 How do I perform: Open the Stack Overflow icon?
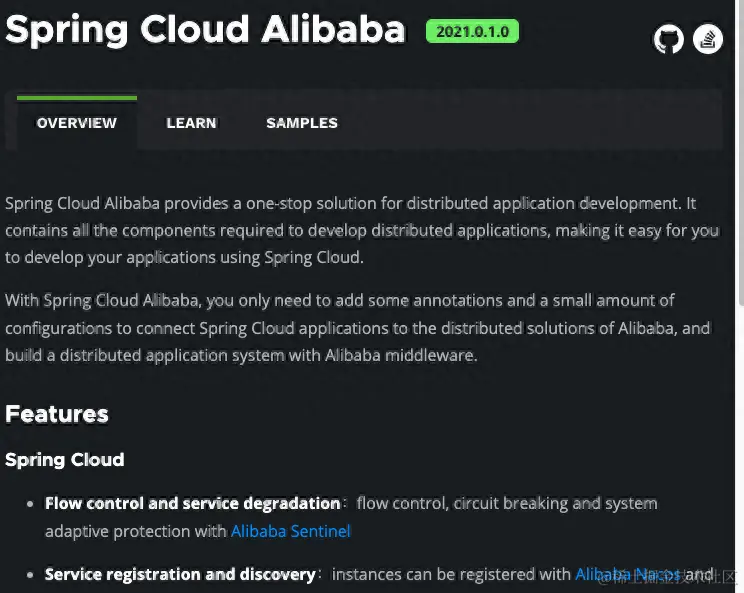click(708, 40)
